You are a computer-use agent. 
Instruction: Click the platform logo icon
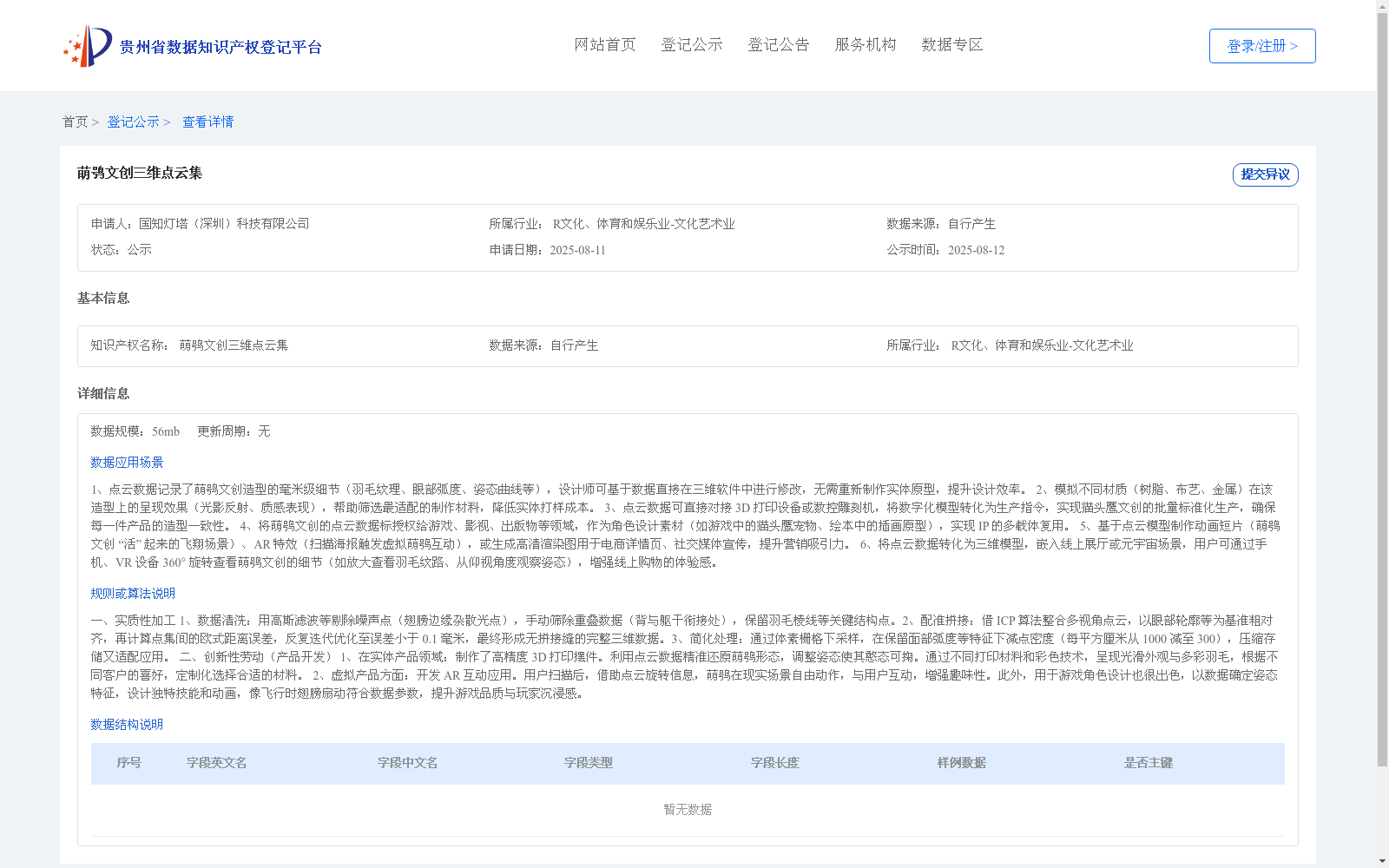pyautogui.click(x=88, y=46)
